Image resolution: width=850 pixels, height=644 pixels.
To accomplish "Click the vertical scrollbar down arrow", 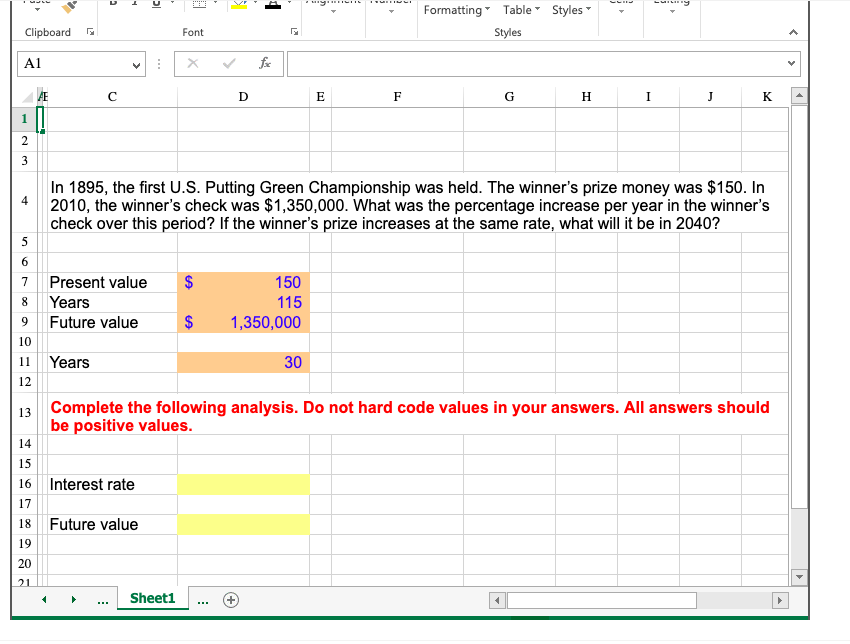I will click(799, 577).
